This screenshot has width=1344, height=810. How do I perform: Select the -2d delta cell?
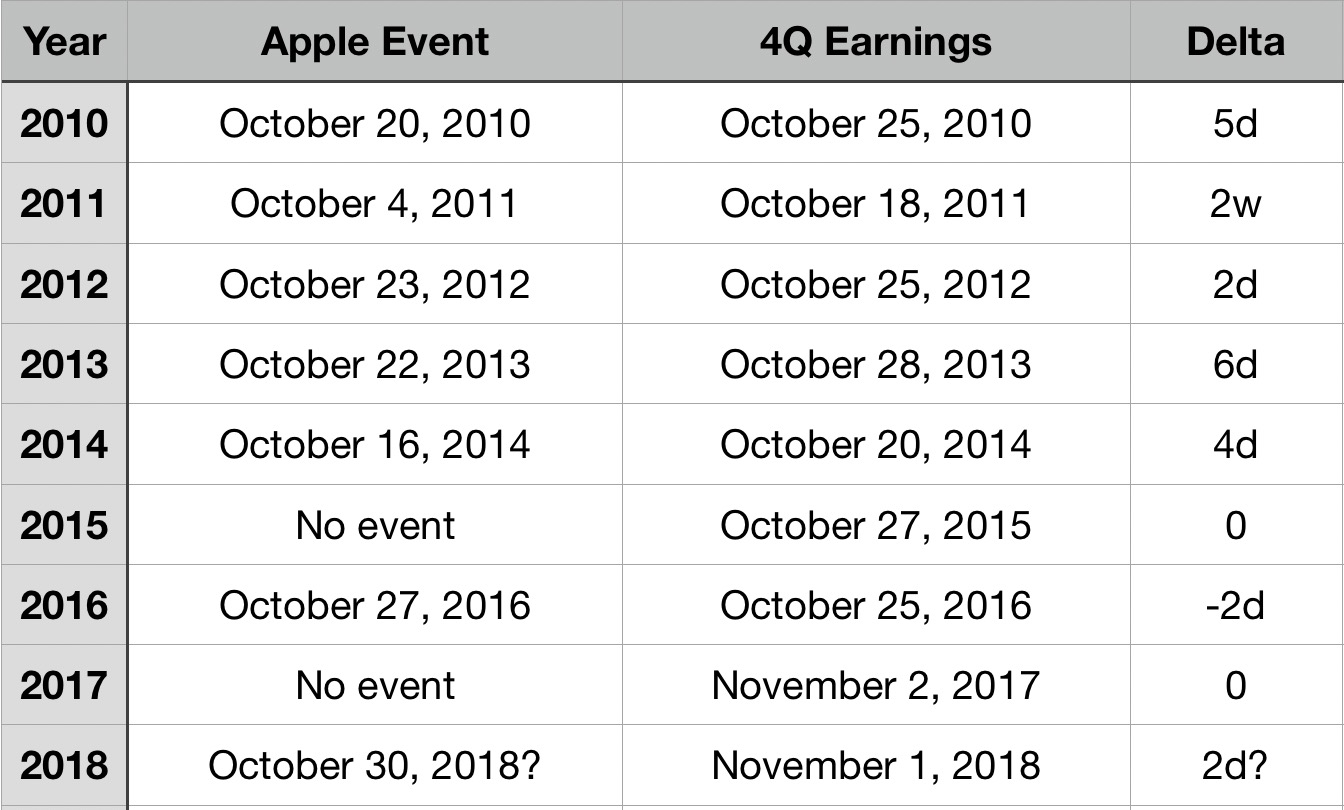coord(1236,605)
